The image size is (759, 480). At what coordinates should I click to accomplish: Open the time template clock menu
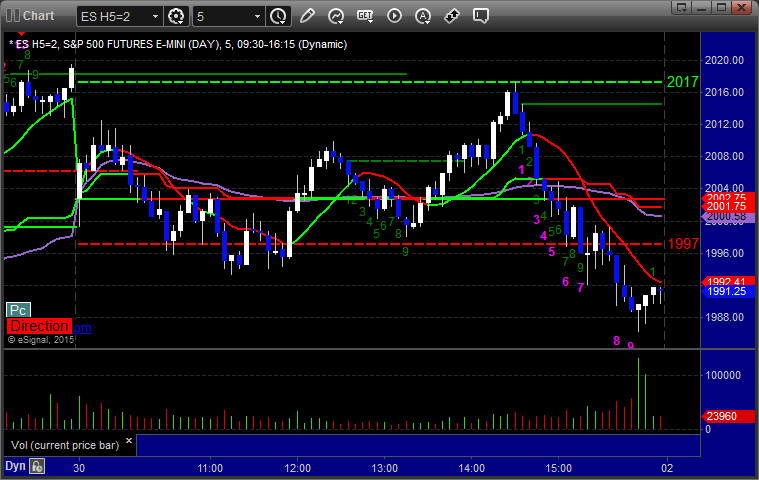click(278, 16)
